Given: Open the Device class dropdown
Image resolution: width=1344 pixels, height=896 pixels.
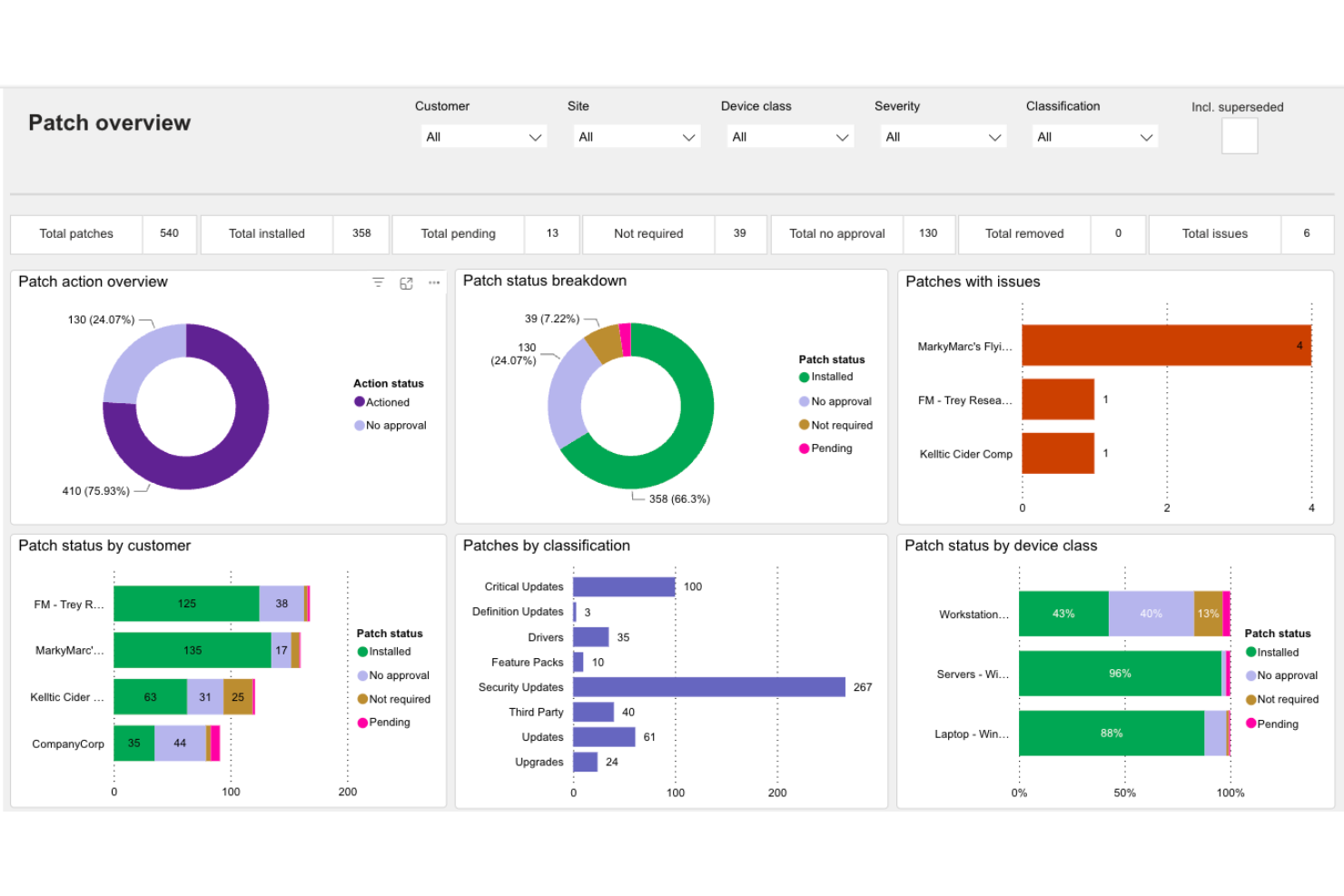Looking at the screenshot, I should 789,136.
